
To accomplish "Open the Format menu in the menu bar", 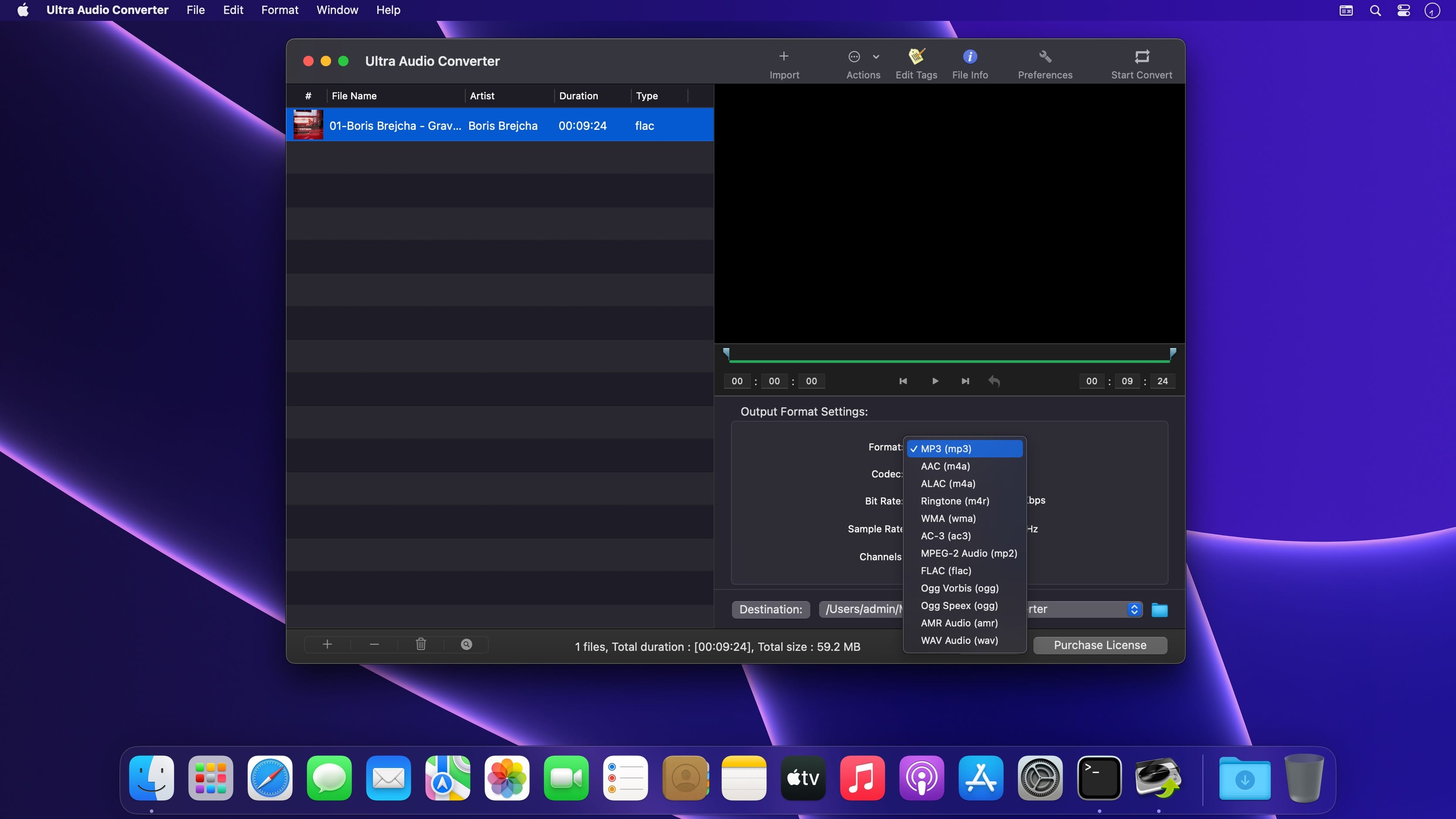I will pos(279,10).
